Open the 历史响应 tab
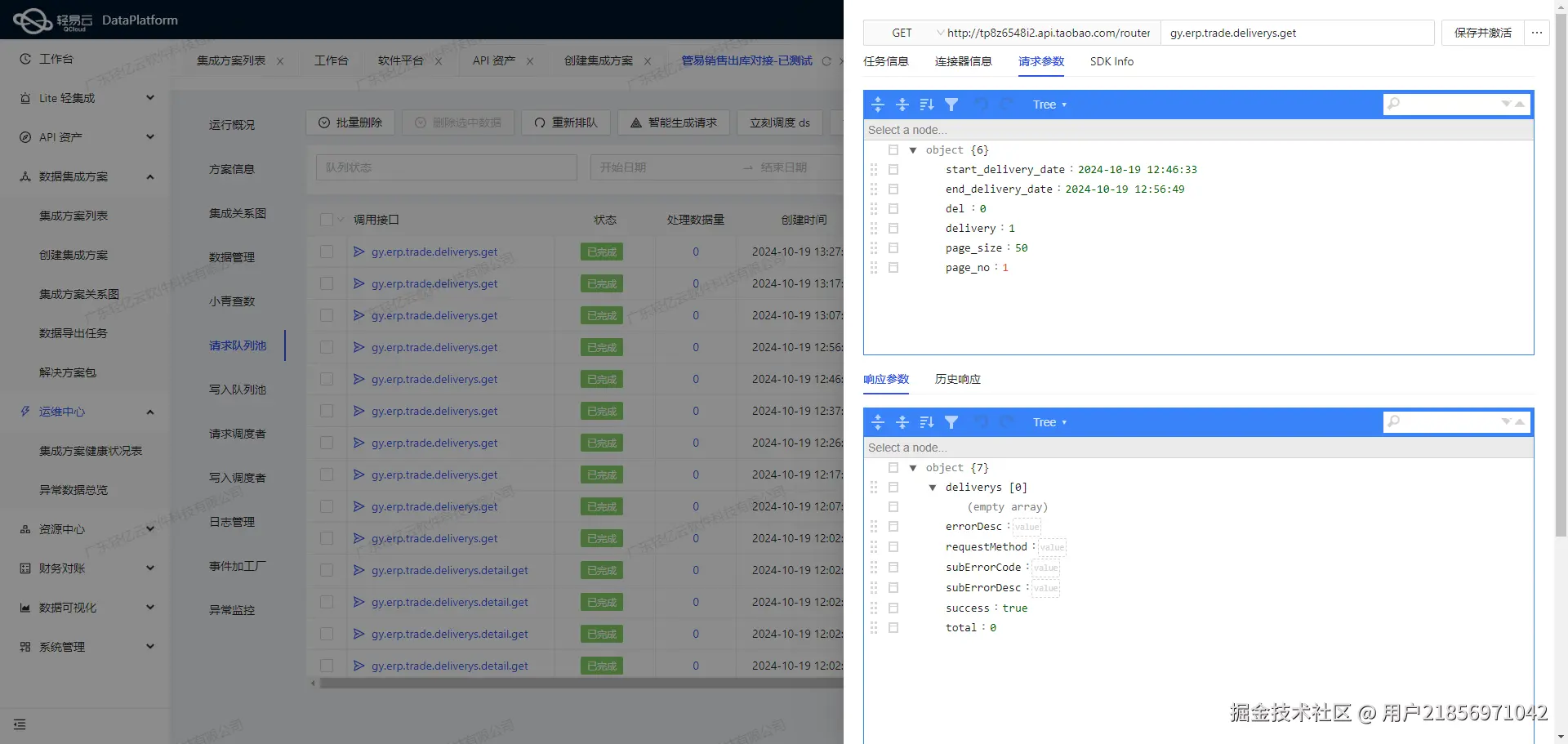1568x744 pixels. click(x=956, y=379)
